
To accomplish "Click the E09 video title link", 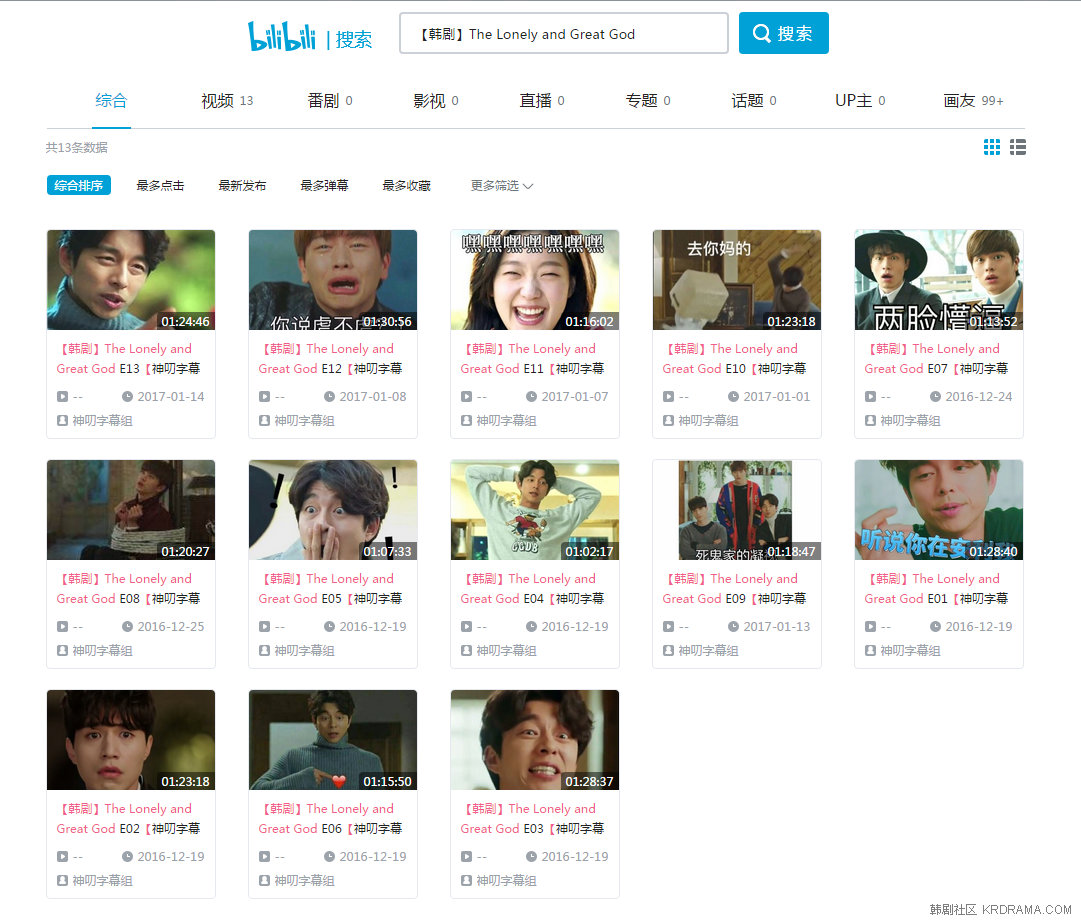I will coord(734,588).
